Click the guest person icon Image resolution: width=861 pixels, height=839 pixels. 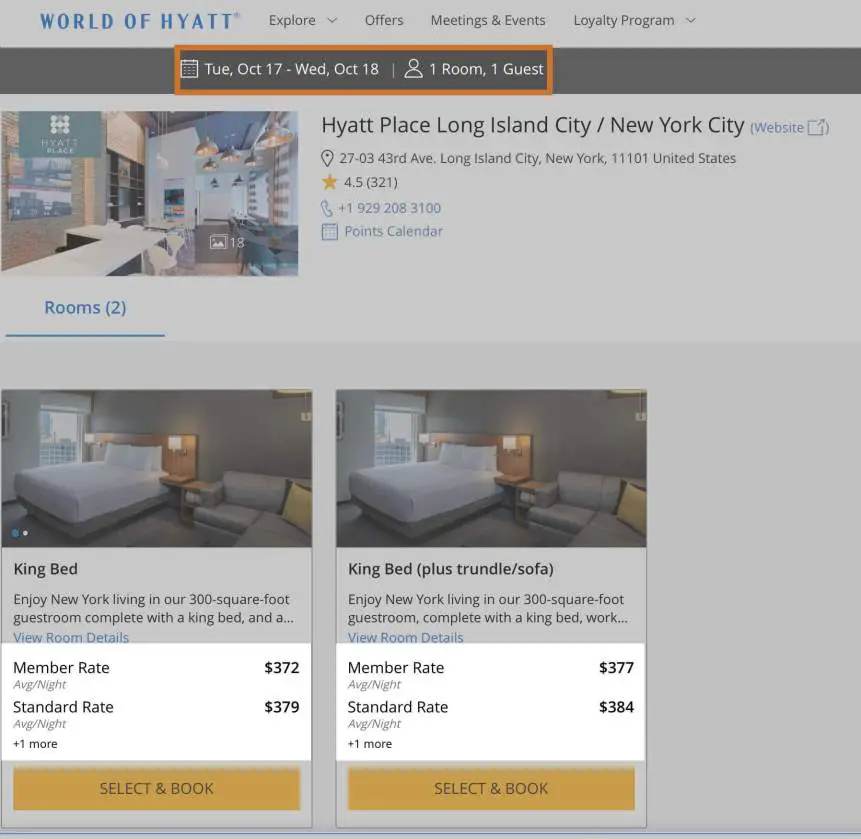click(413, 69)
